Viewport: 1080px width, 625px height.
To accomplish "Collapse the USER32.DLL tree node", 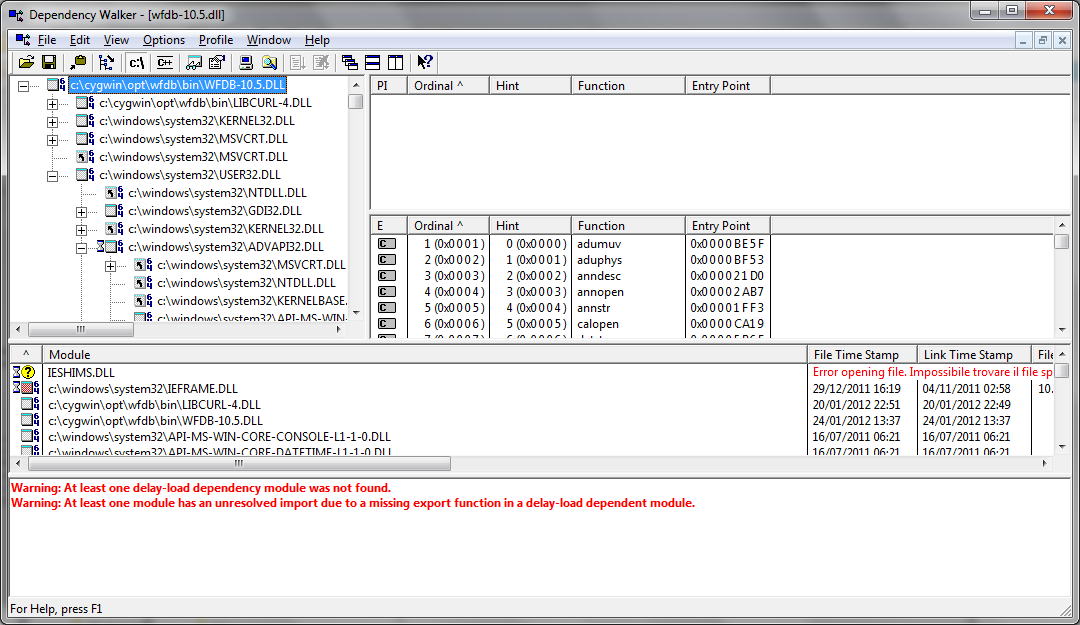I will click(x=53, y=175).
